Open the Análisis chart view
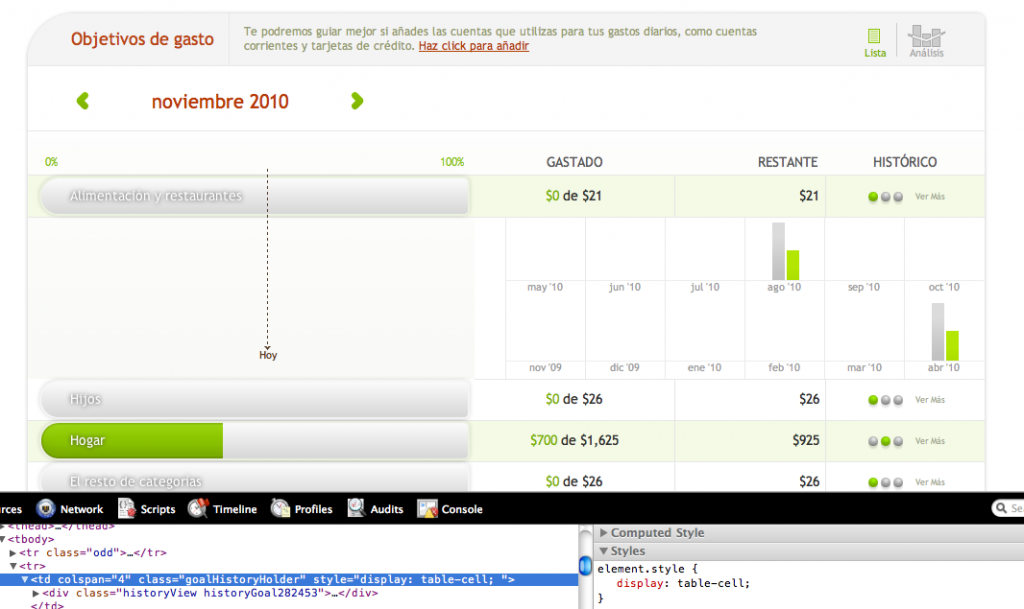The height and width of the screenshot is (609, 1024). tap(926, 41)
